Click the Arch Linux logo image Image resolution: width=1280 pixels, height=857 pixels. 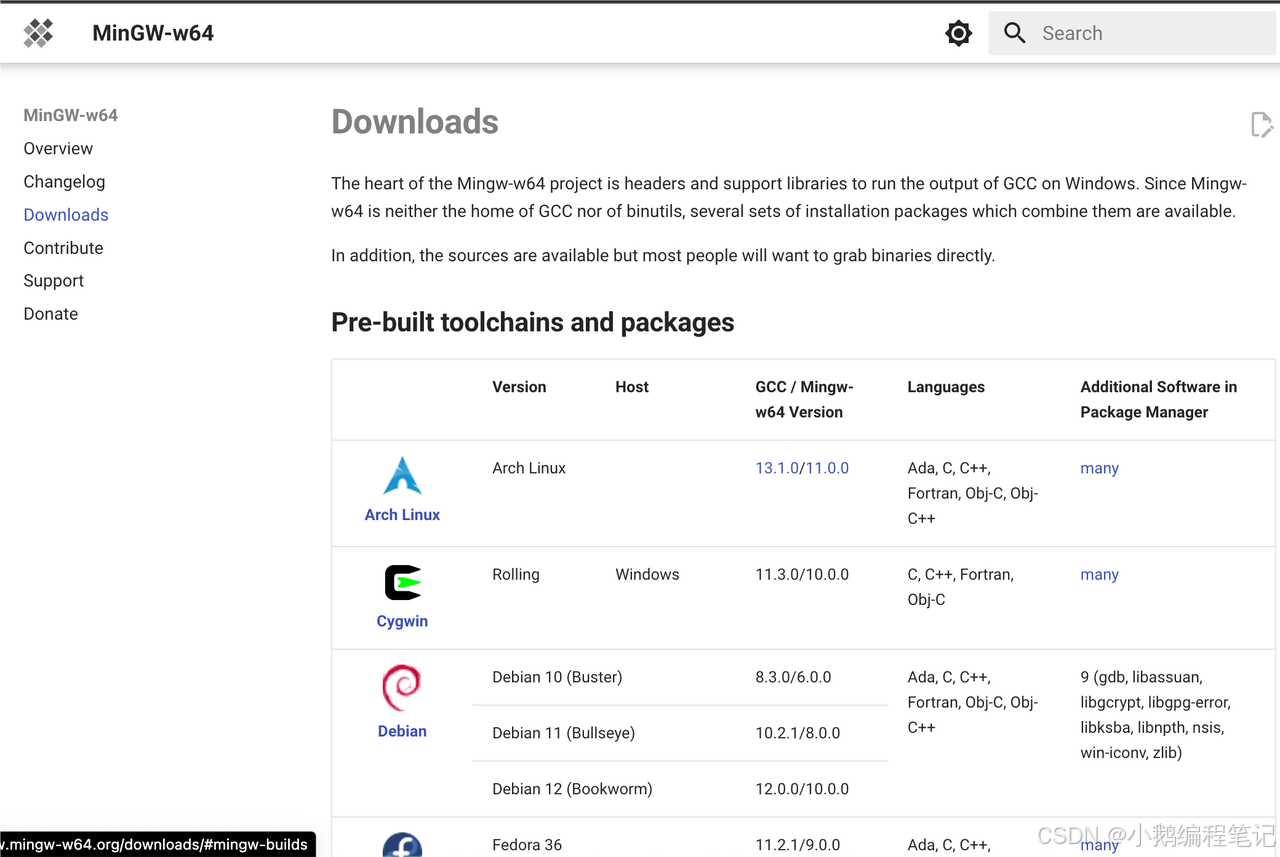click(402, 476)
